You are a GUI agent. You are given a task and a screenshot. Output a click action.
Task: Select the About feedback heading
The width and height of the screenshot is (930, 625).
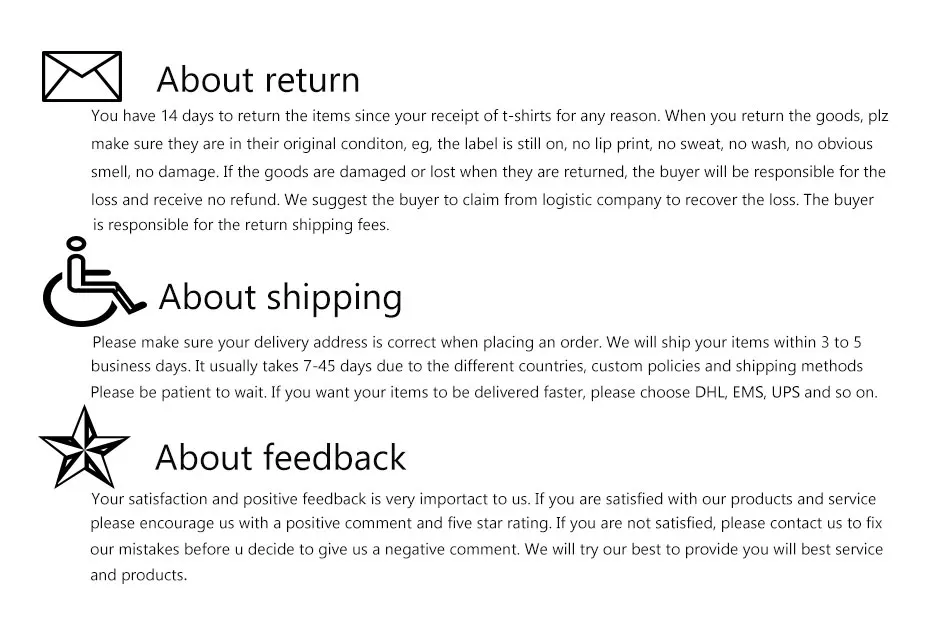tap(280, 457)
